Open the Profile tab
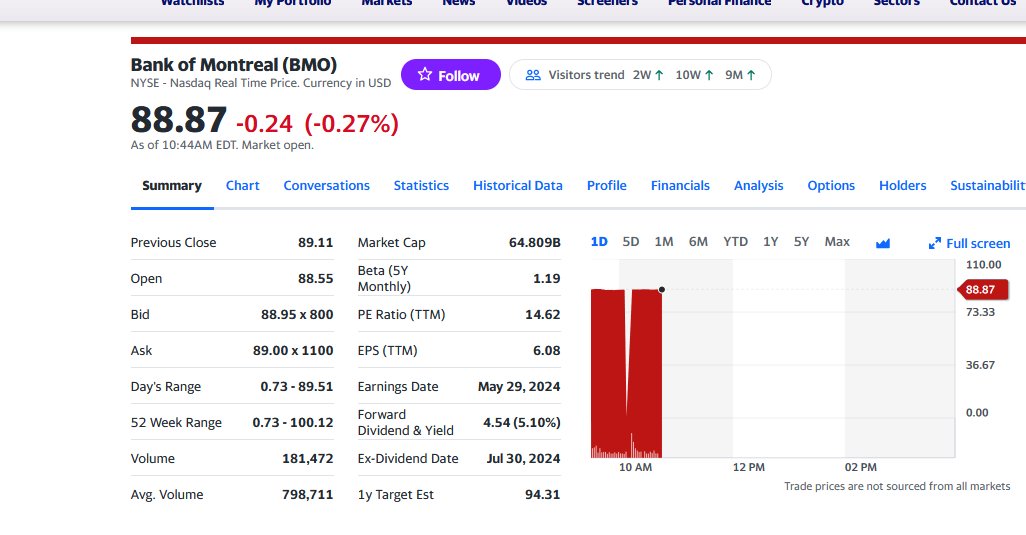Image resolution: width=1026 pixels, height=535 pixels. (607, 186)
